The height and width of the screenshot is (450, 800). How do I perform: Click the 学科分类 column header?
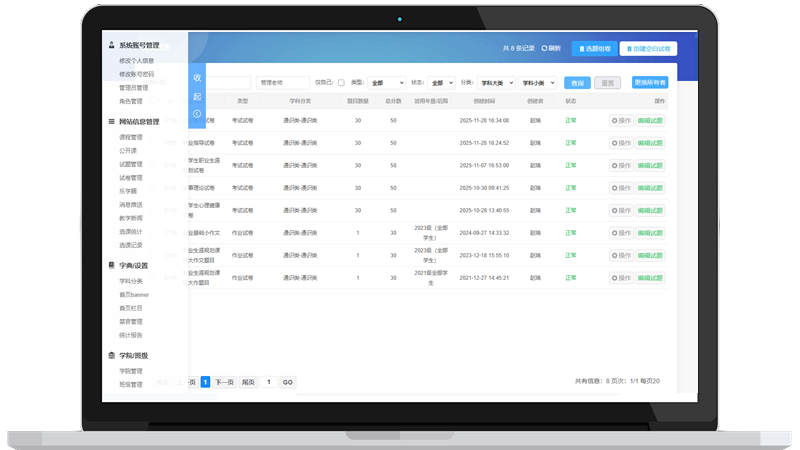tap(300, 101)
